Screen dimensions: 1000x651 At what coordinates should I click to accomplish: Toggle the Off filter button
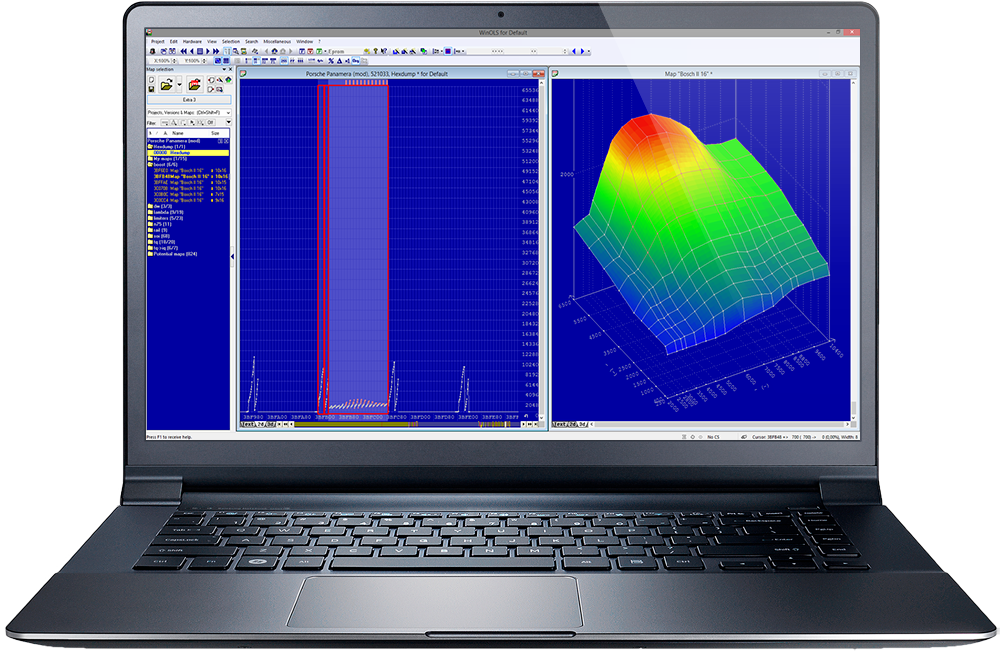tap(211, 123)
